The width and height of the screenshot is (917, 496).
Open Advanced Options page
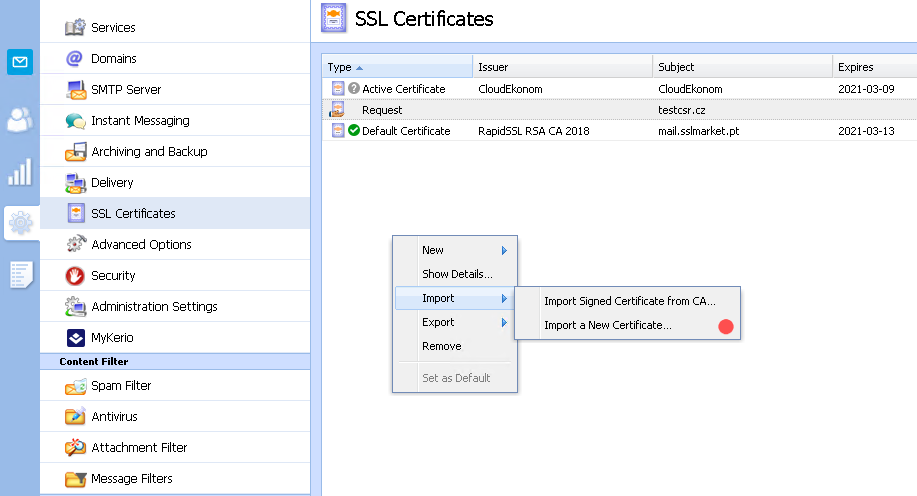pos(175,244)
